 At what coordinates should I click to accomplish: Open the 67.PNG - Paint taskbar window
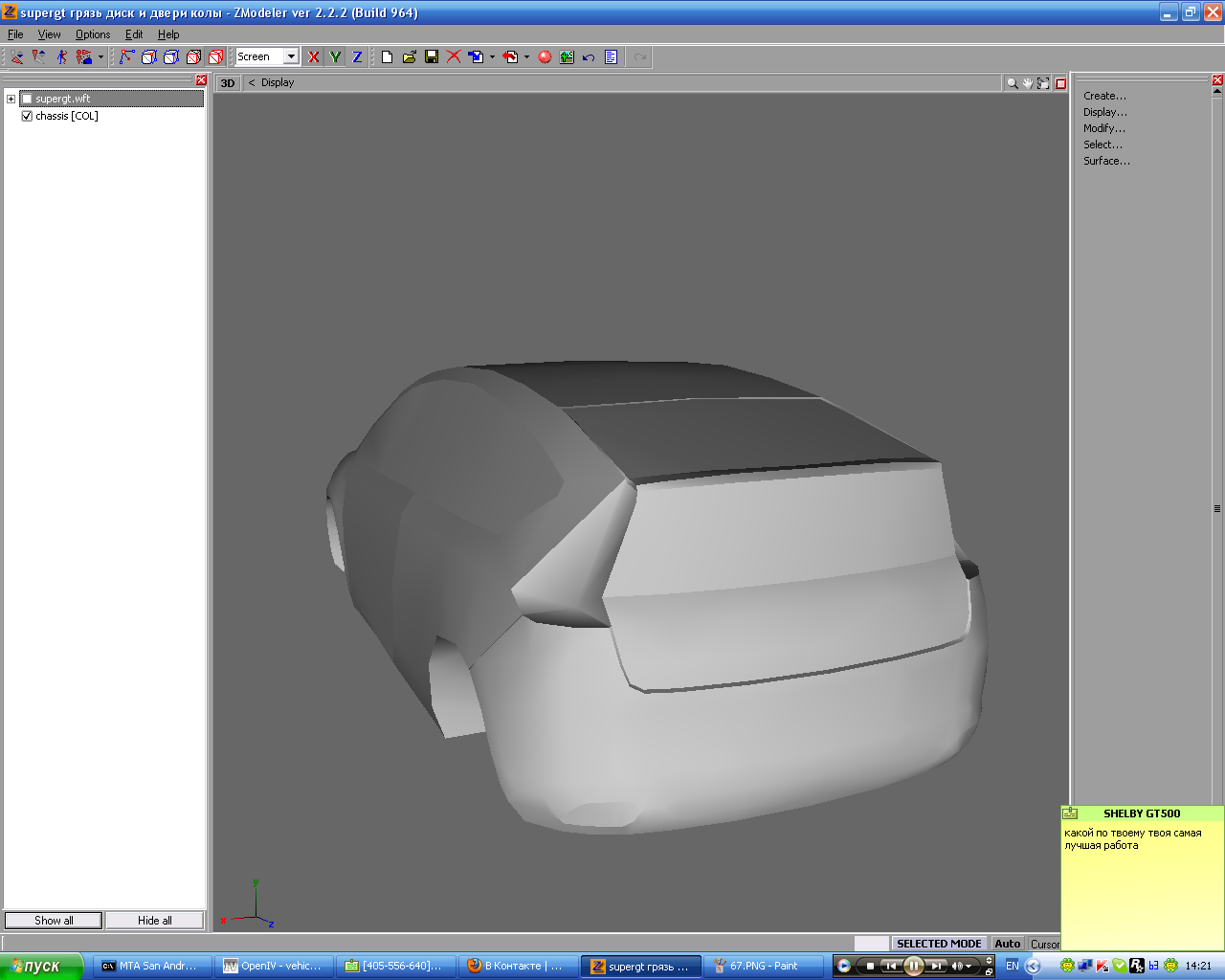click(763, 967)
